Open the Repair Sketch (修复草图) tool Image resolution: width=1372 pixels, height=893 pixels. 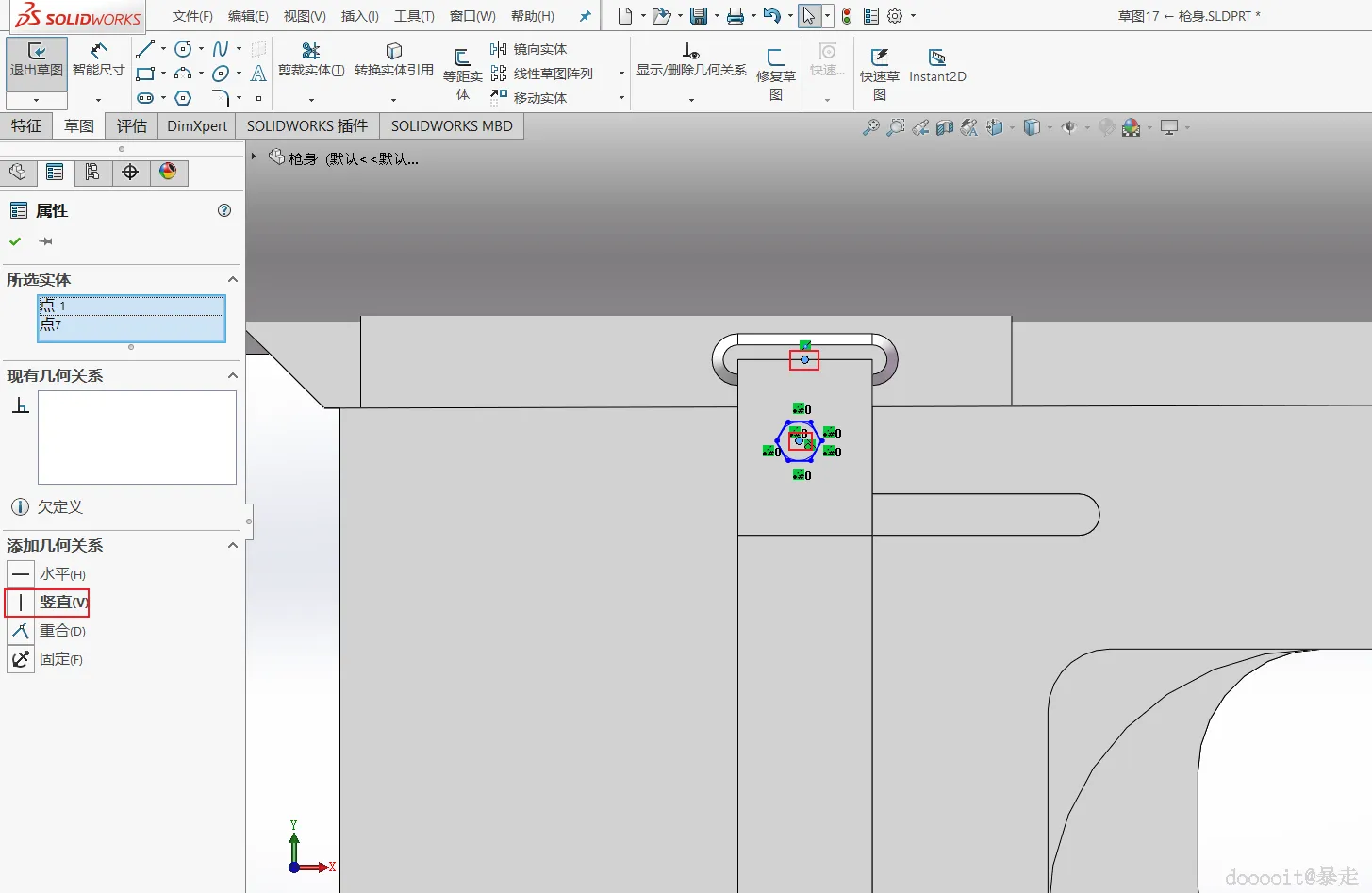[x=775, y=58]
